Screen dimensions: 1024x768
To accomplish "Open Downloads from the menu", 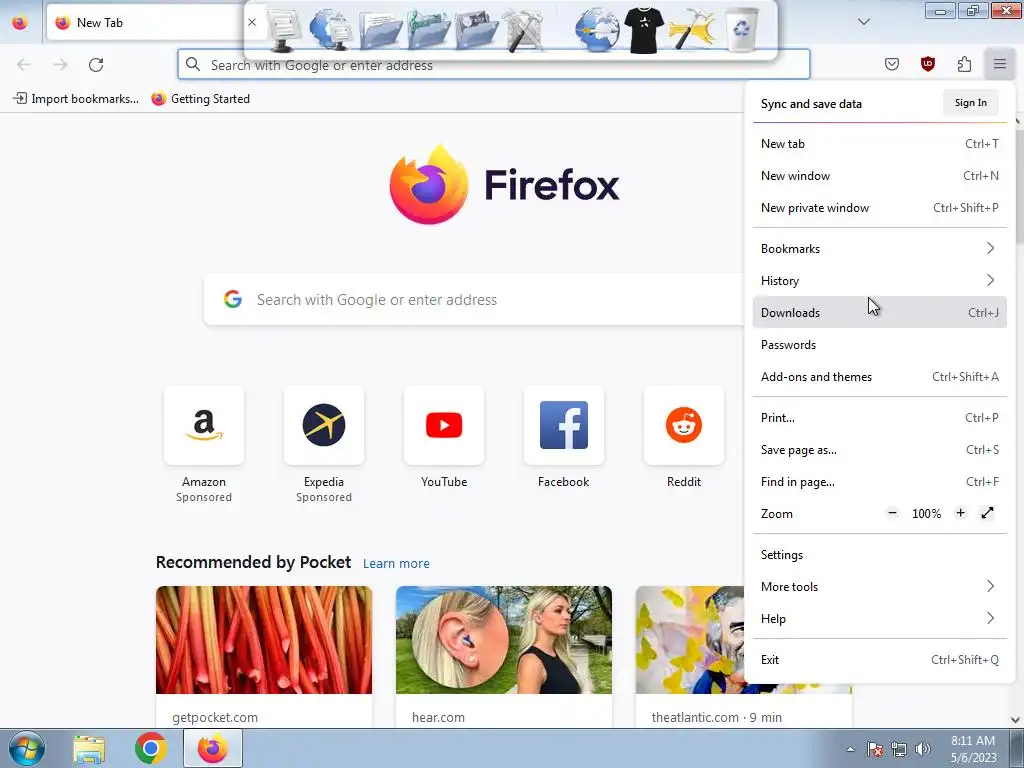I will coord(880,313).
